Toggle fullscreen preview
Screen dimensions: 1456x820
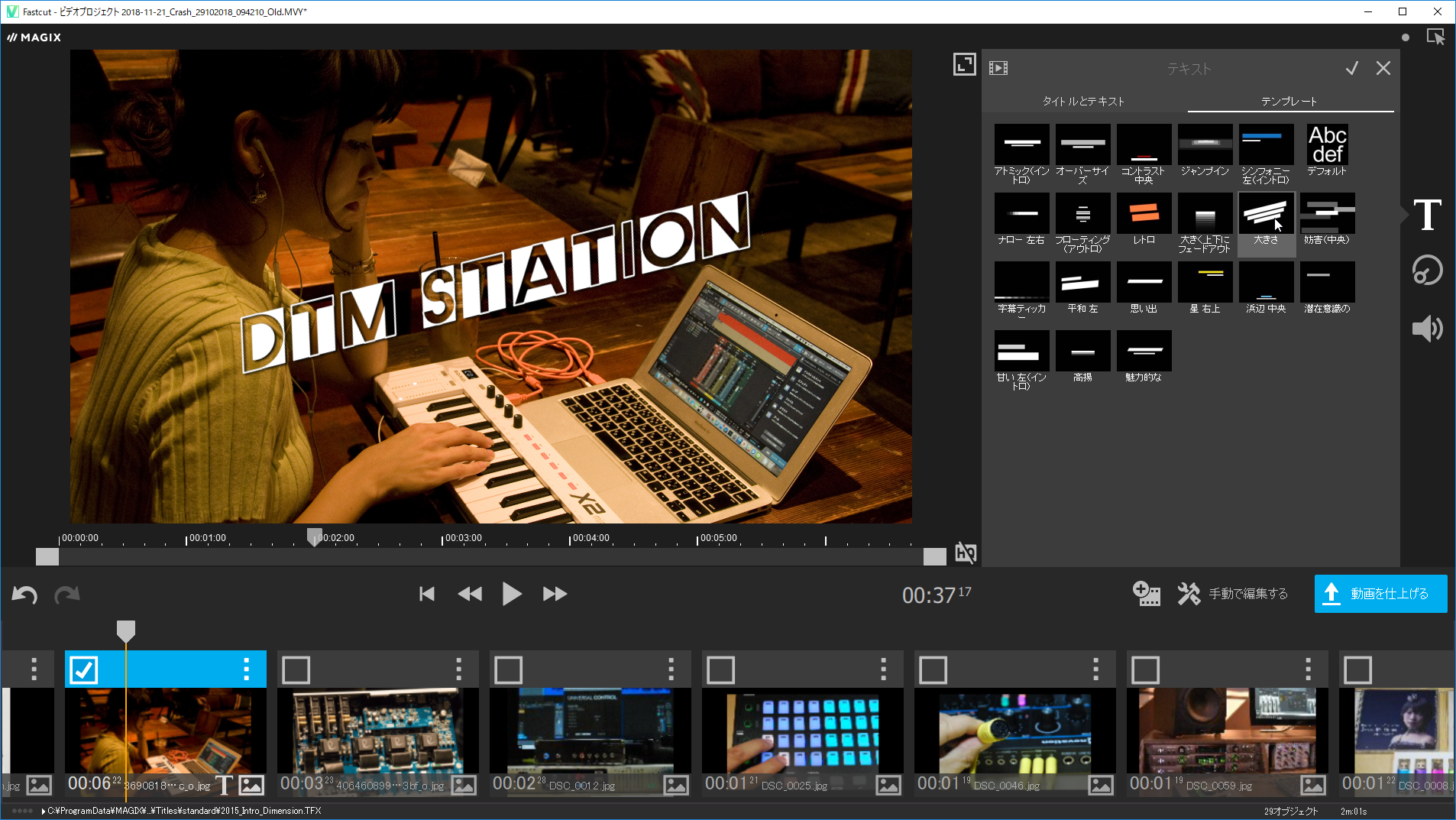pyautogui.click(x=964, y=64)
